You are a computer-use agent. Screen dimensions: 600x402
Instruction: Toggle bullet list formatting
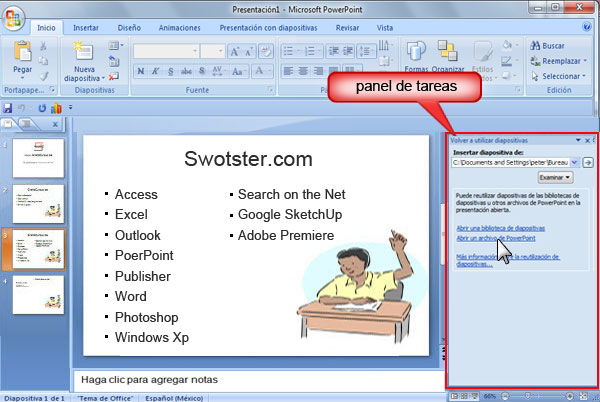coord(288,51)
